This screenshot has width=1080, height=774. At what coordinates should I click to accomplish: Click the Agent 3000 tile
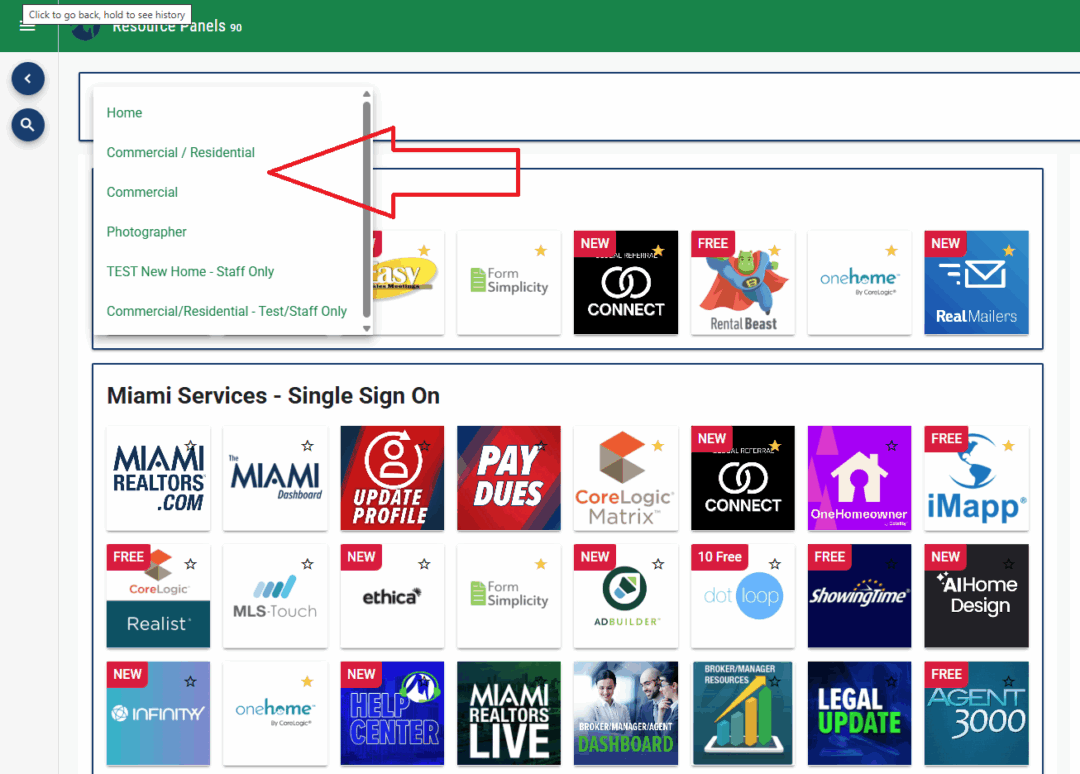coord(976,713)
